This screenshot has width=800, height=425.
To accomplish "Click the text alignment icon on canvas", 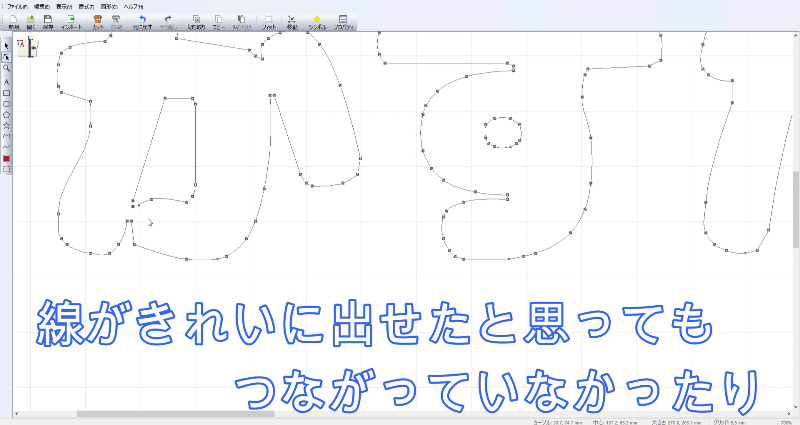I will tap(21, 46).
